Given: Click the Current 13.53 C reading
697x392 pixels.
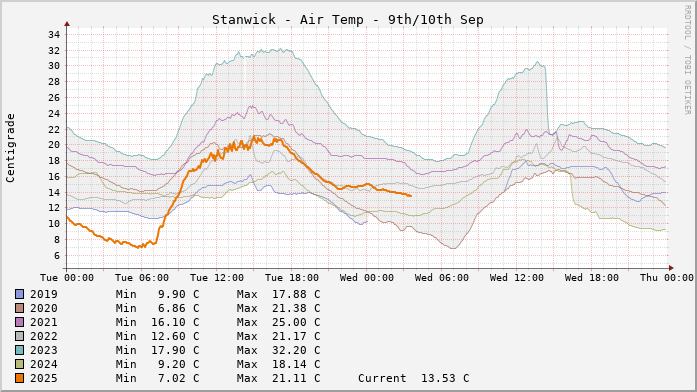Looking at the screenshot, I should tap(414, 378).
